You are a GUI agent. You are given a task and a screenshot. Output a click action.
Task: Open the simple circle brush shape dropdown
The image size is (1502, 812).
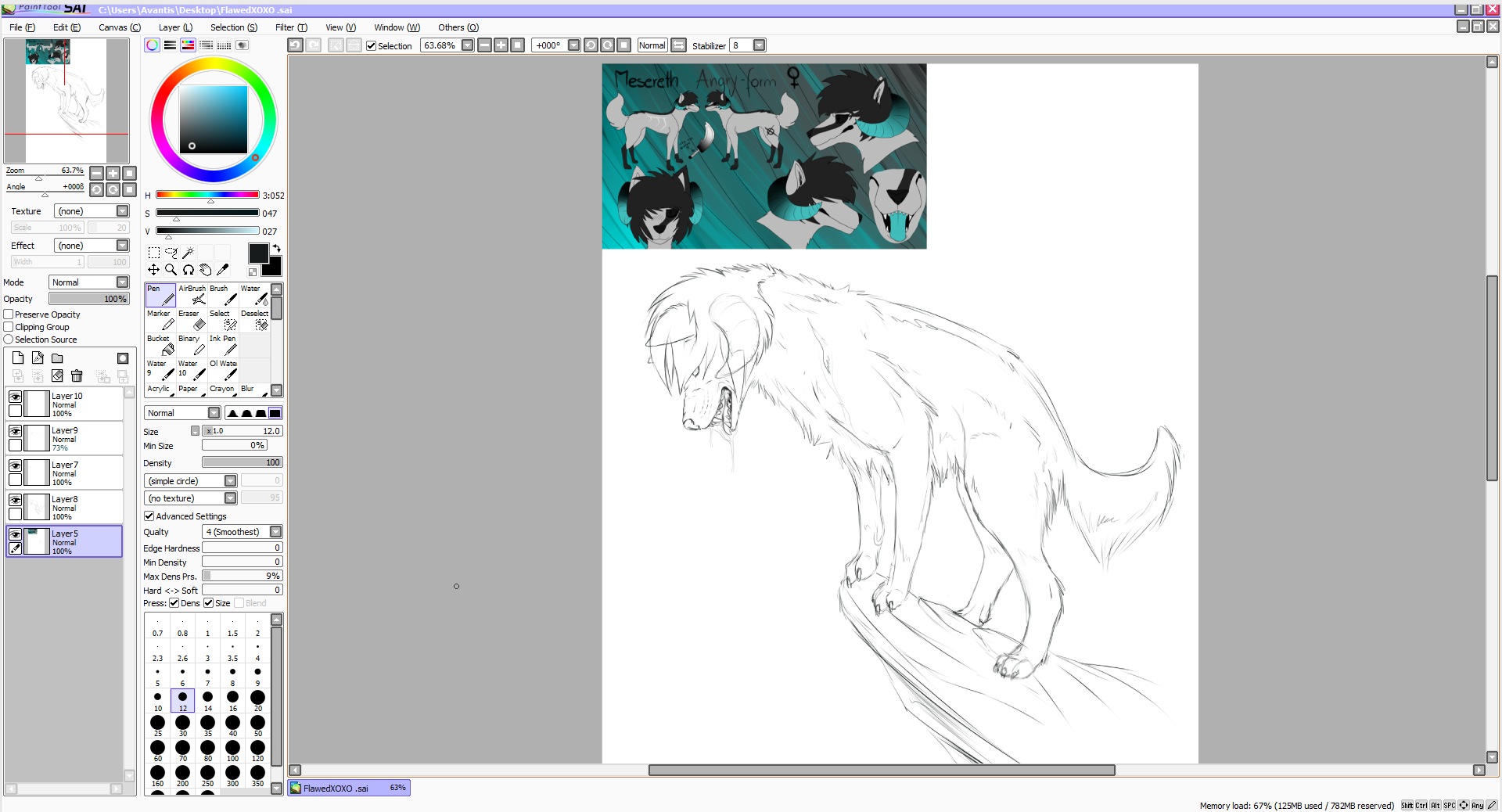pyautogui.click(x=231, y=481)
